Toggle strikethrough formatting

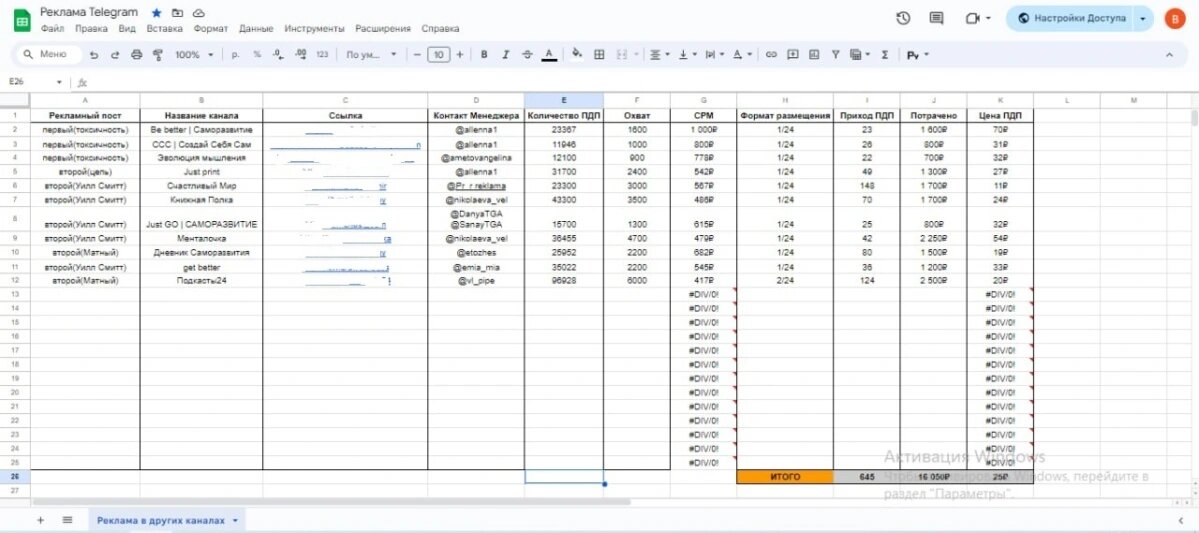(527, 54)
